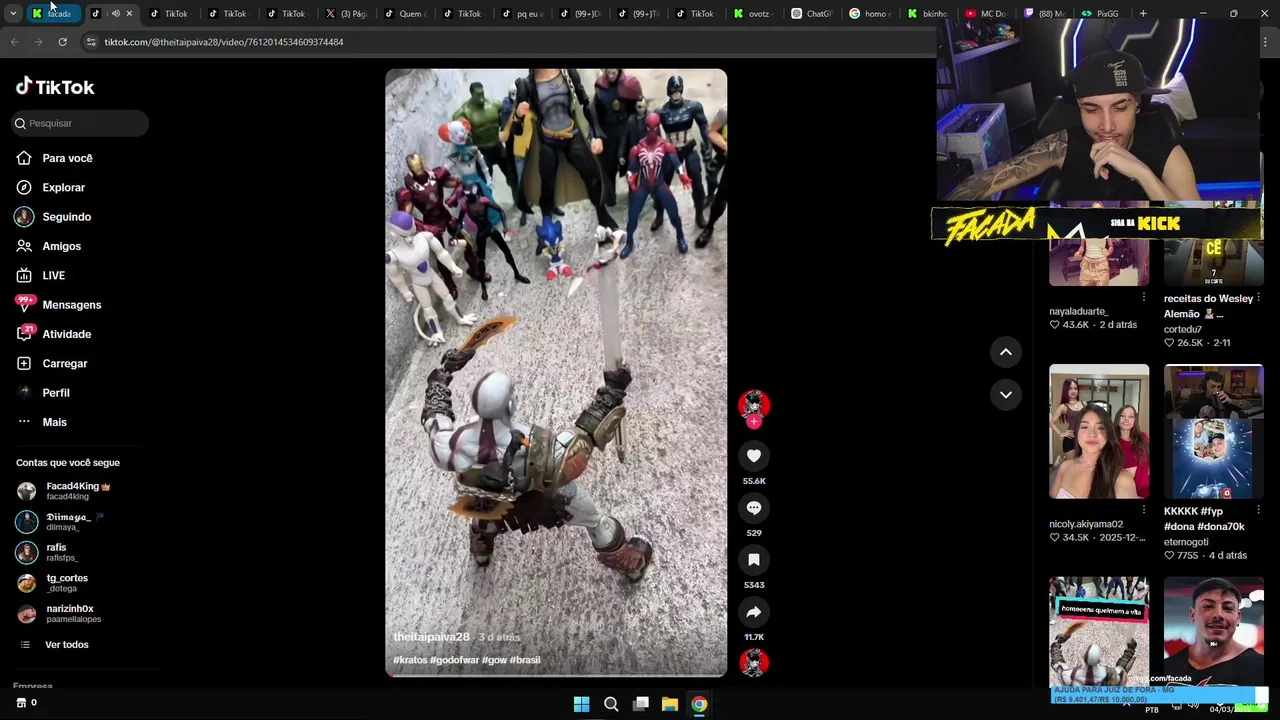Open the browser tab search dropdown
The width and height of the screenshot is (1280, 720).
[x=12, y=14]
